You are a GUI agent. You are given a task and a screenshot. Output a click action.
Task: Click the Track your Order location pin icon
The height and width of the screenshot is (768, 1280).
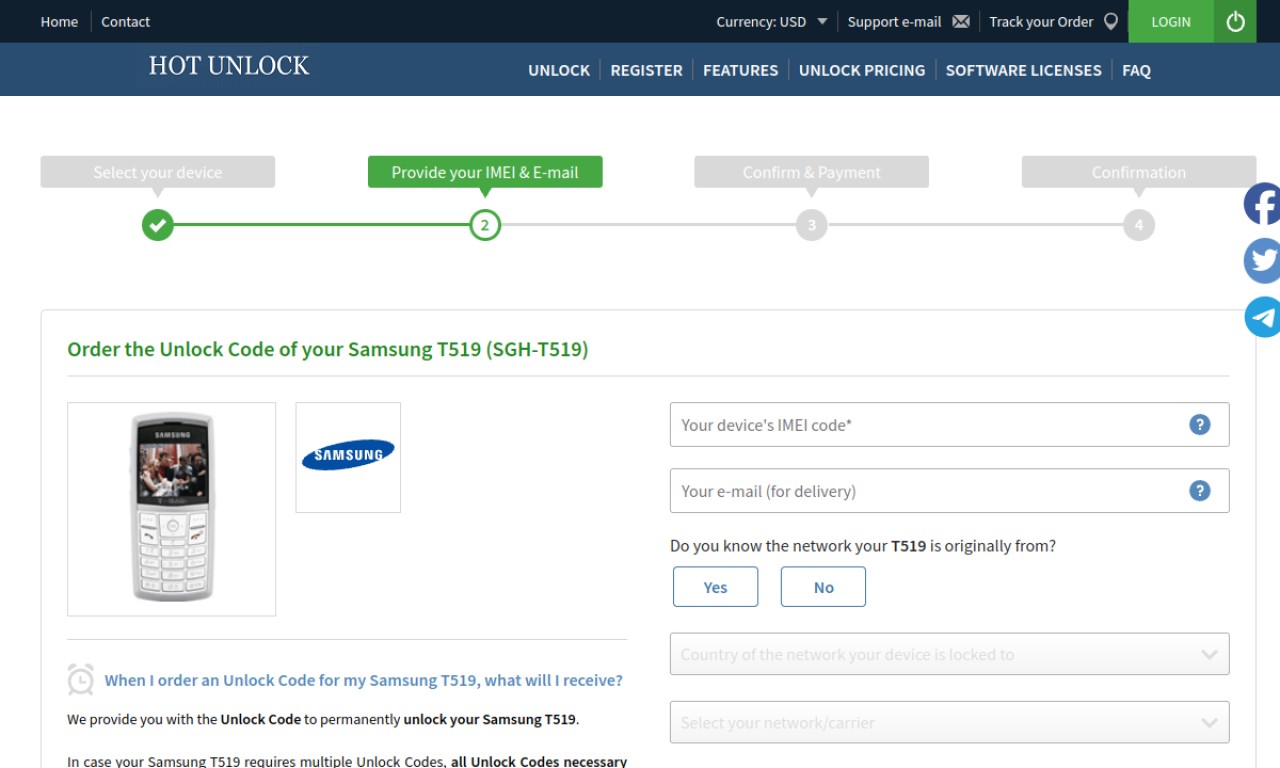pyautogui.click(x=1110, y=22)
